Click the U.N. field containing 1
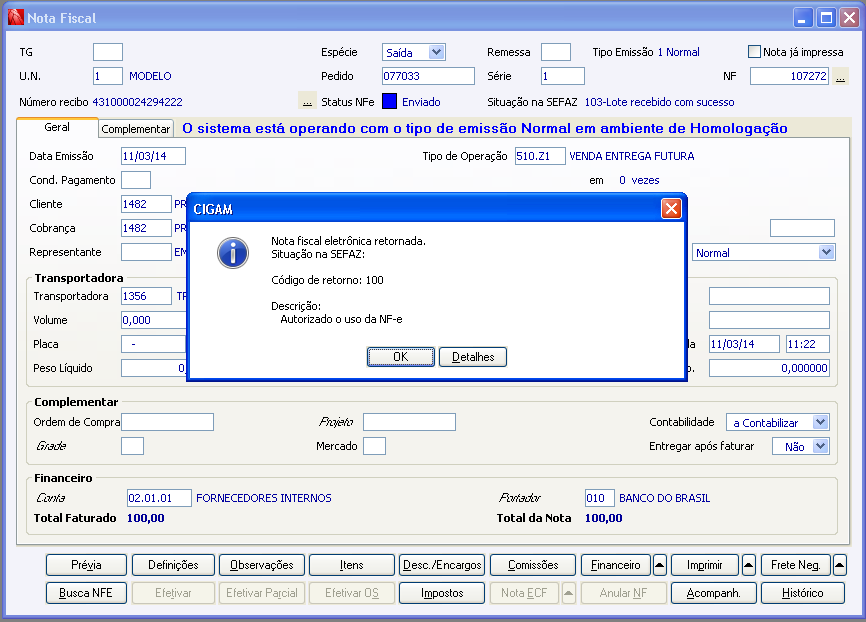This screenshot has width=866, height=622. 108,76
